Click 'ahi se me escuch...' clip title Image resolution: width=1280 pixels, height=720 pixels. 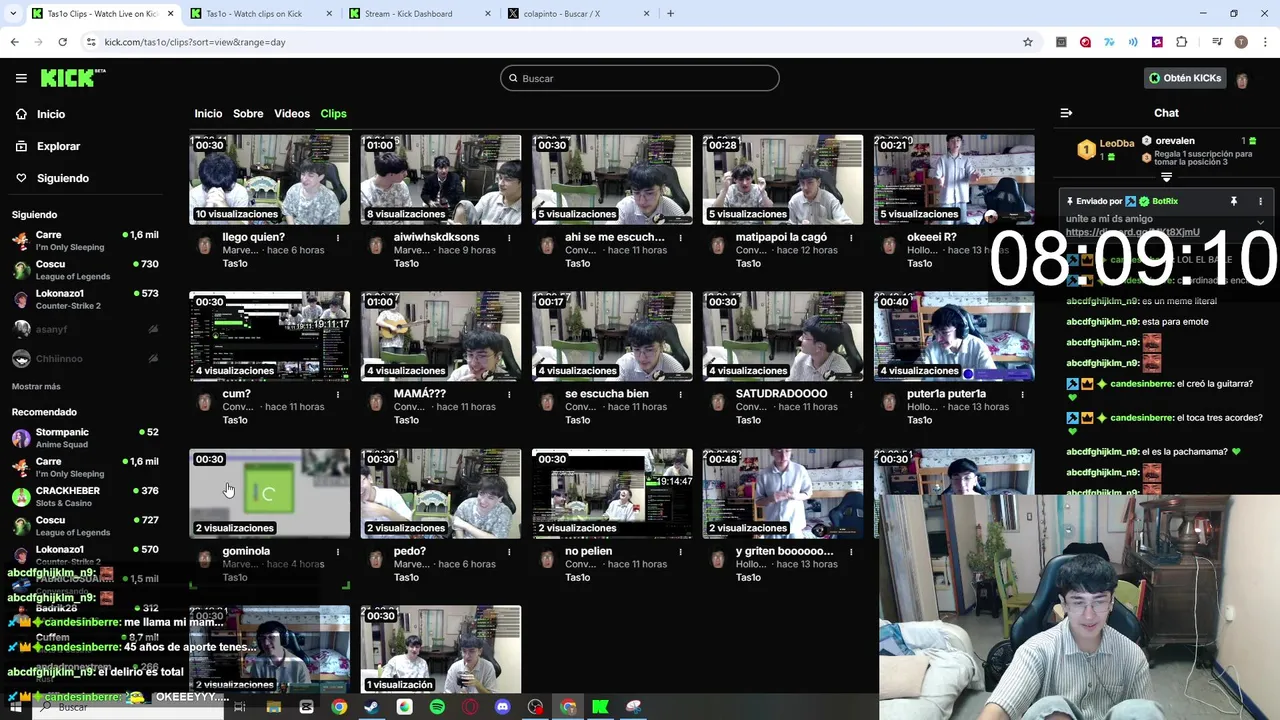[614, 238]
